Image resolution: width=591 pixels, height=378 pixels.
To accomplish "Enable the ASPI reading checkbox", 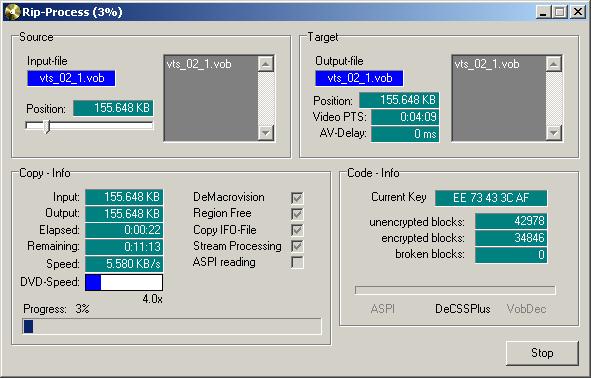I will (x=297, y=262).
